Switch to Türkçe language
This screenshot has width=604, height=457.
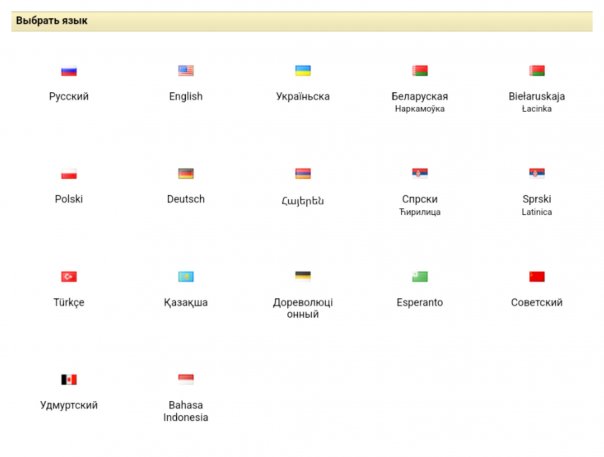(x=69, y=302)
